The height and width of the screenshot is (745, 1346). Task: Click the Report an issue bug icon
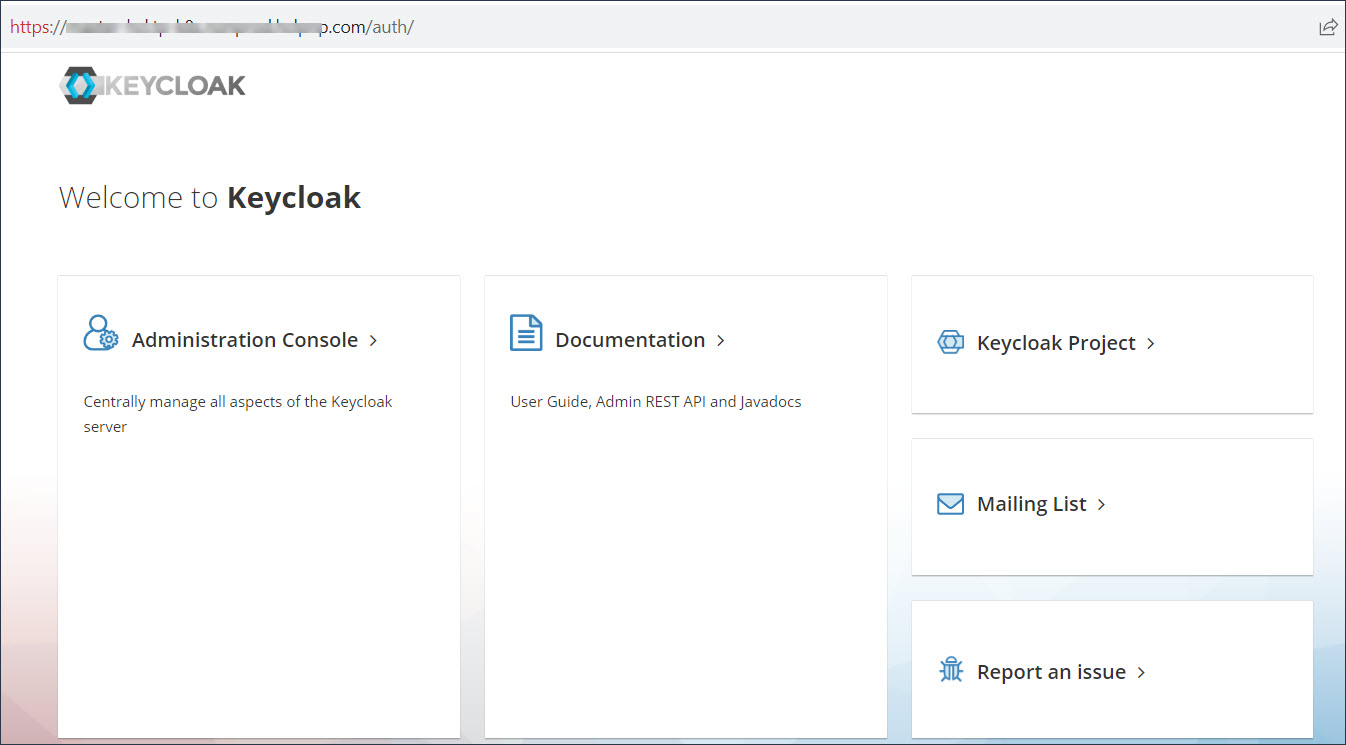tap(950, 669)
